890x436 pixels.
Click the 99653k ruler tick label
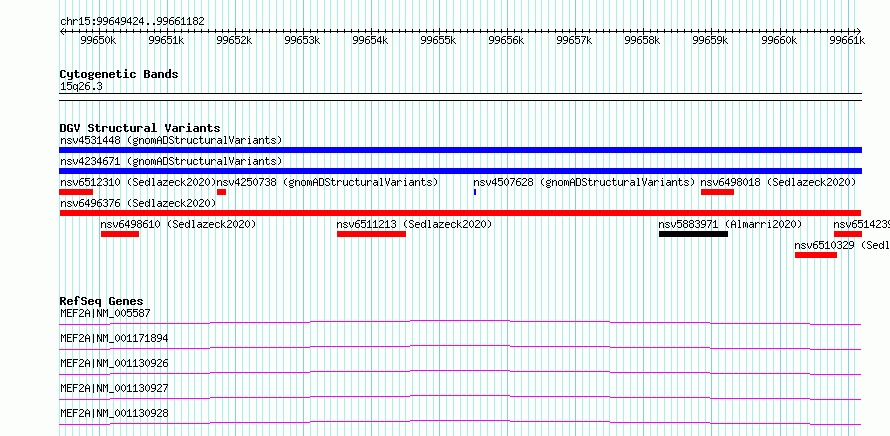tap(303, 40)
